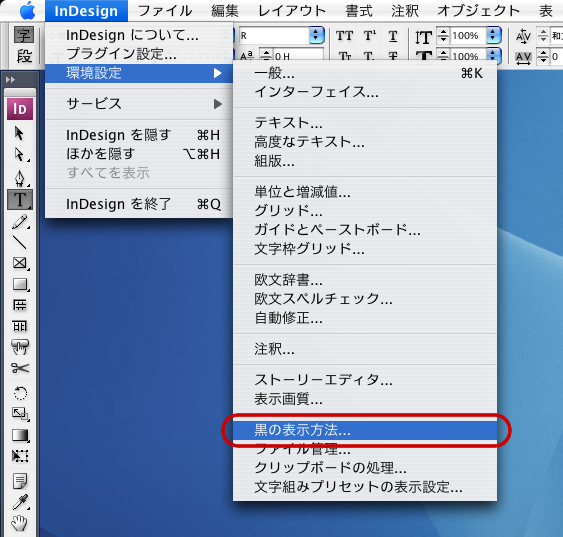Select the Gradient tool

pos(20,435)
